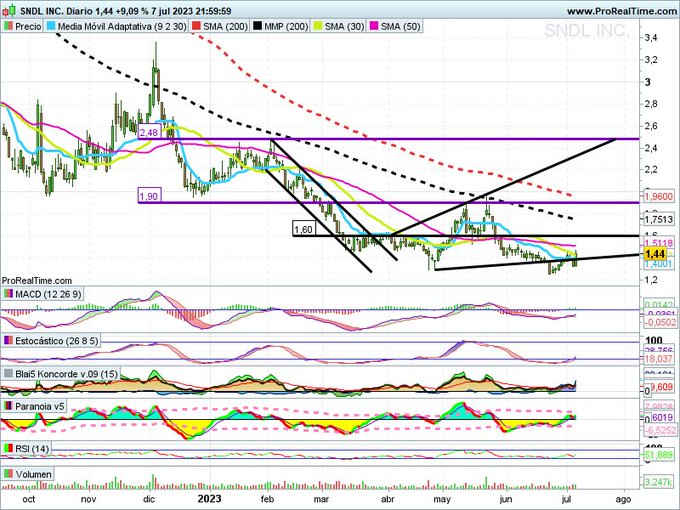Click the 1,7513 value tag on axis
The image size is (680, 510).
pyautogui.click(x=658, y=219)
